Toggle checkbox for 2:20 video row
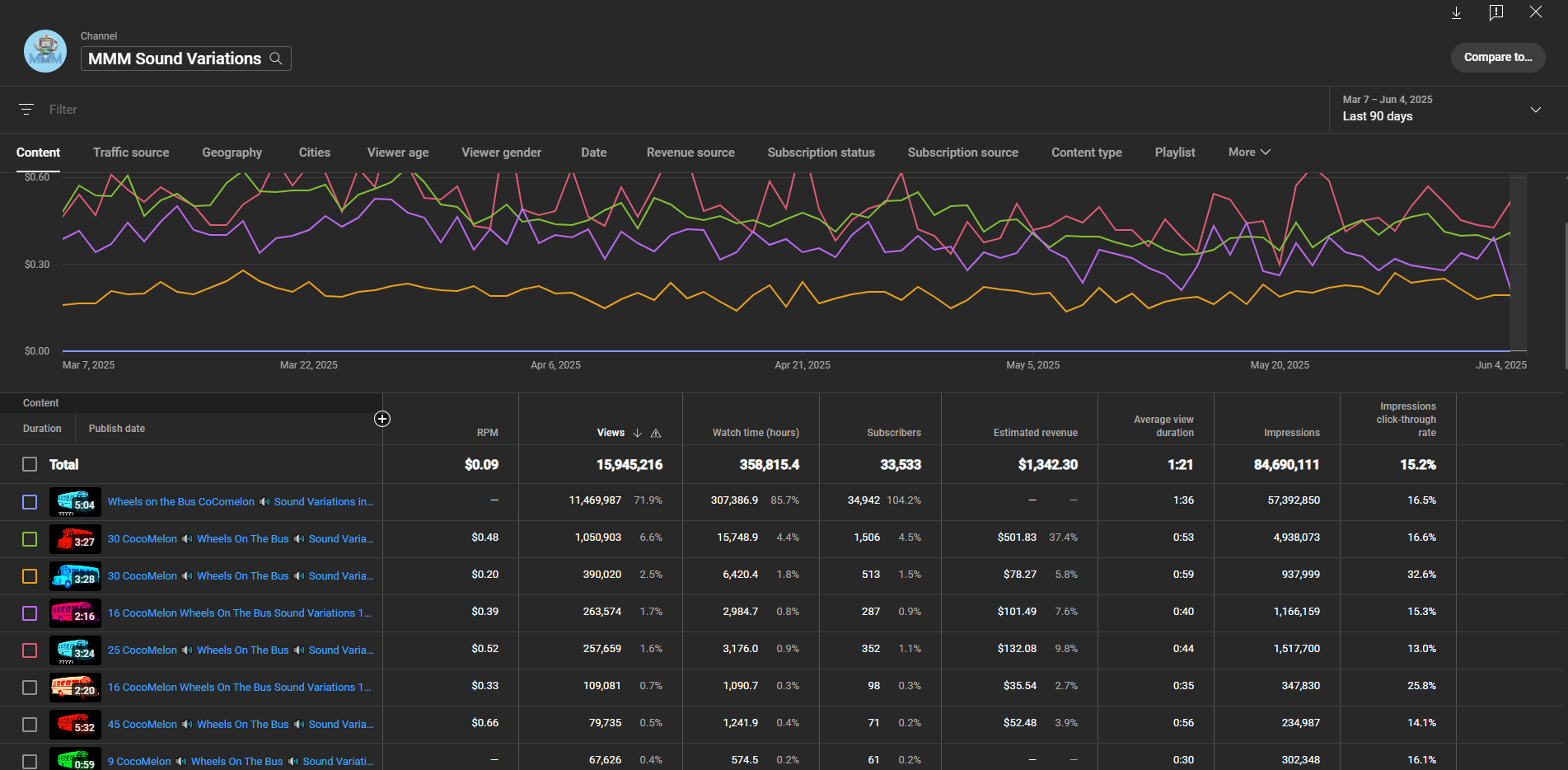This screenshot has width=1568, height=770. click(30, 688)
